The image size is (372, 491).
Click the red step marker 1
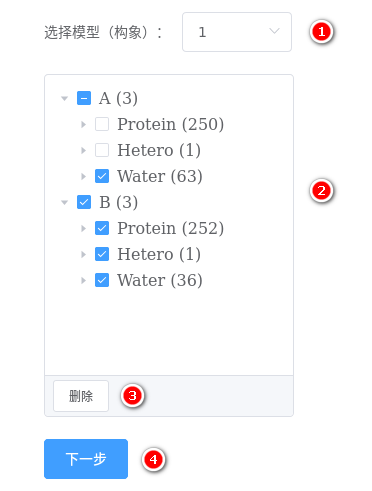coord(321,32)
